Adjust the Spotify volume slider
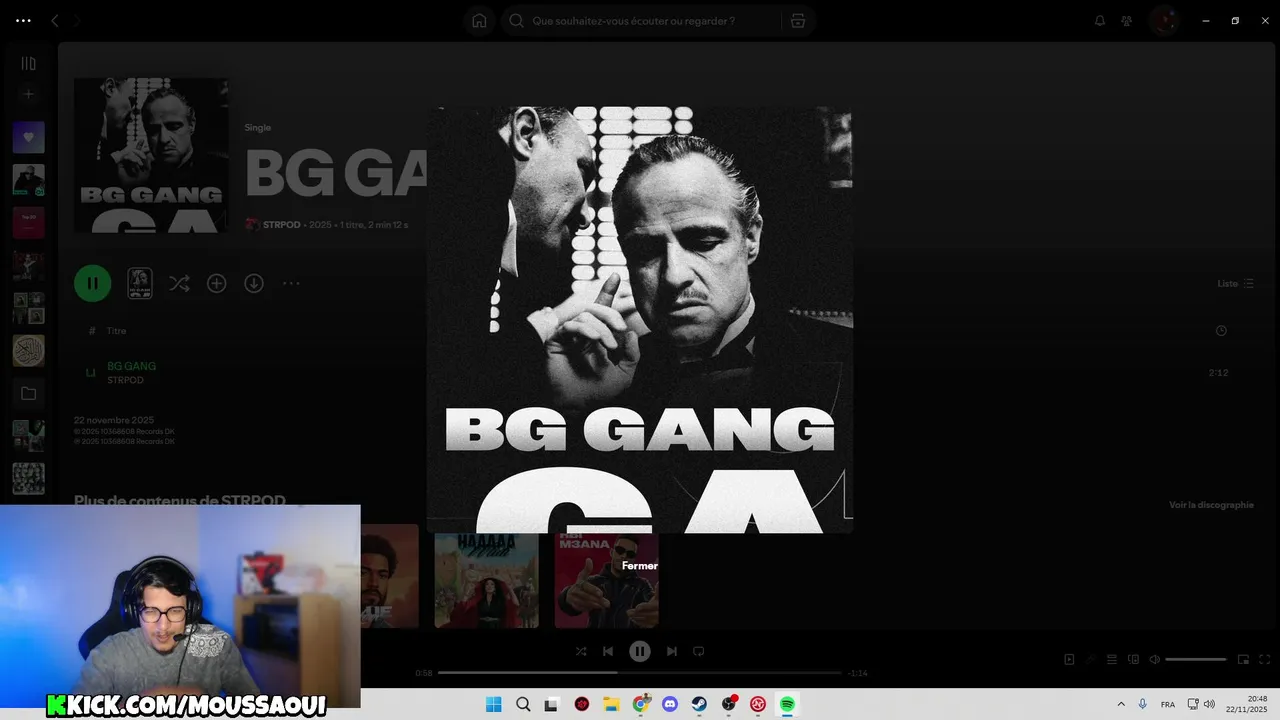Screen dimensions: 1280x720 (x=1196, y=660)
